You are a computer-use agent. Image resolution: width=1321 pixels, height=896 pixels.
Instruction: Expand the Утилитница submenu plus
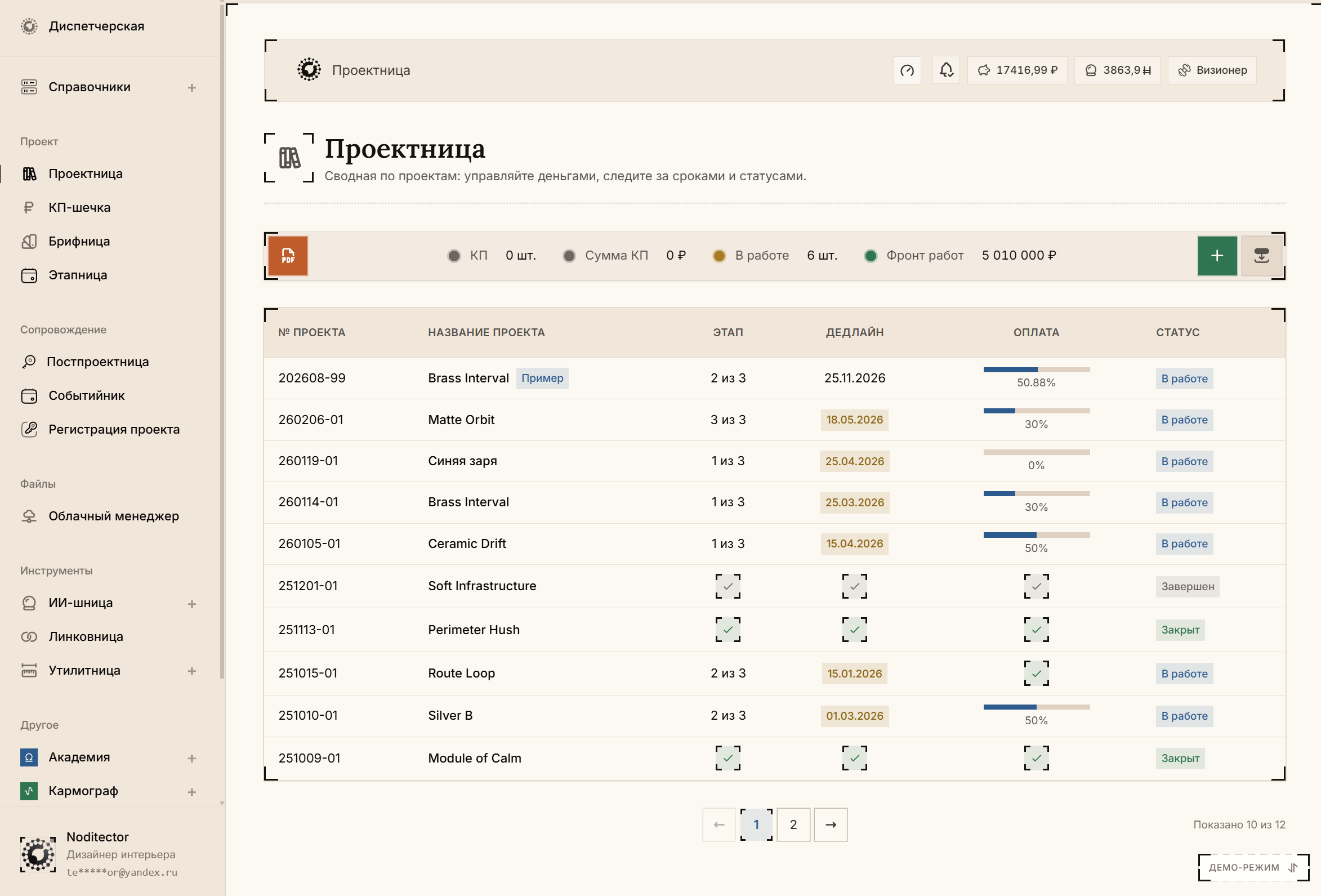pos(192,671)
